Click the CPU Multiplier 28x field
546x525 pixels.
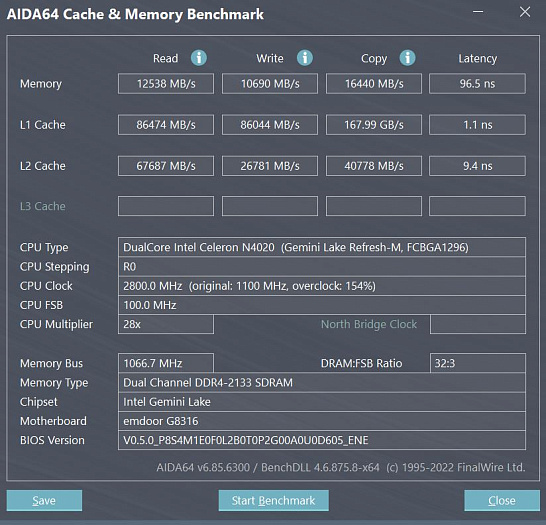coord(166,324)
